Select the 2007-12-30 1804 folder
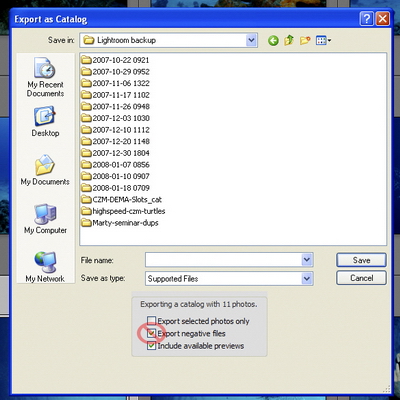 (115, 153)
